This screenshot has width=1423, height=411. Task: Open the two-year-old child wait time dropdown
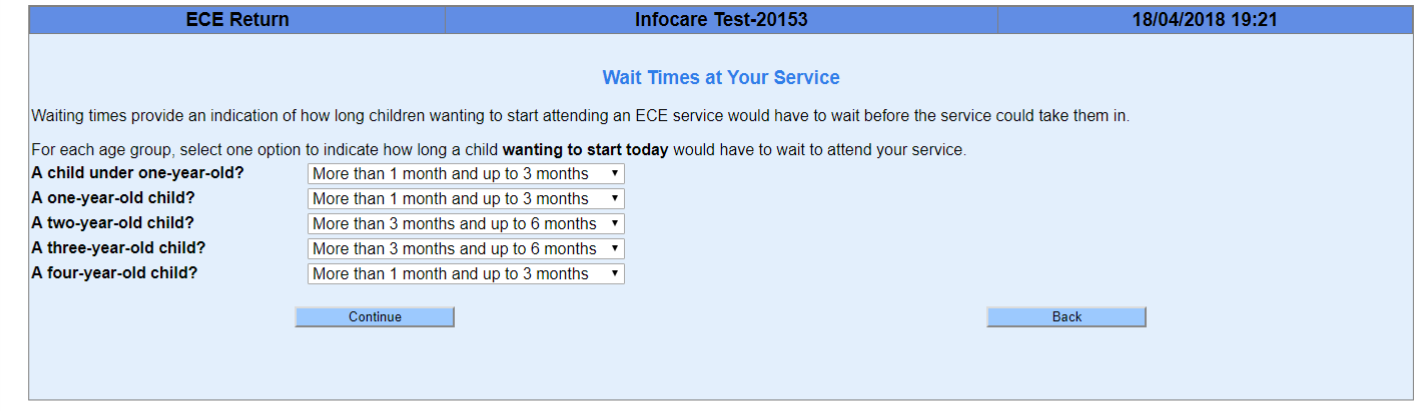[x=465, y=224]
